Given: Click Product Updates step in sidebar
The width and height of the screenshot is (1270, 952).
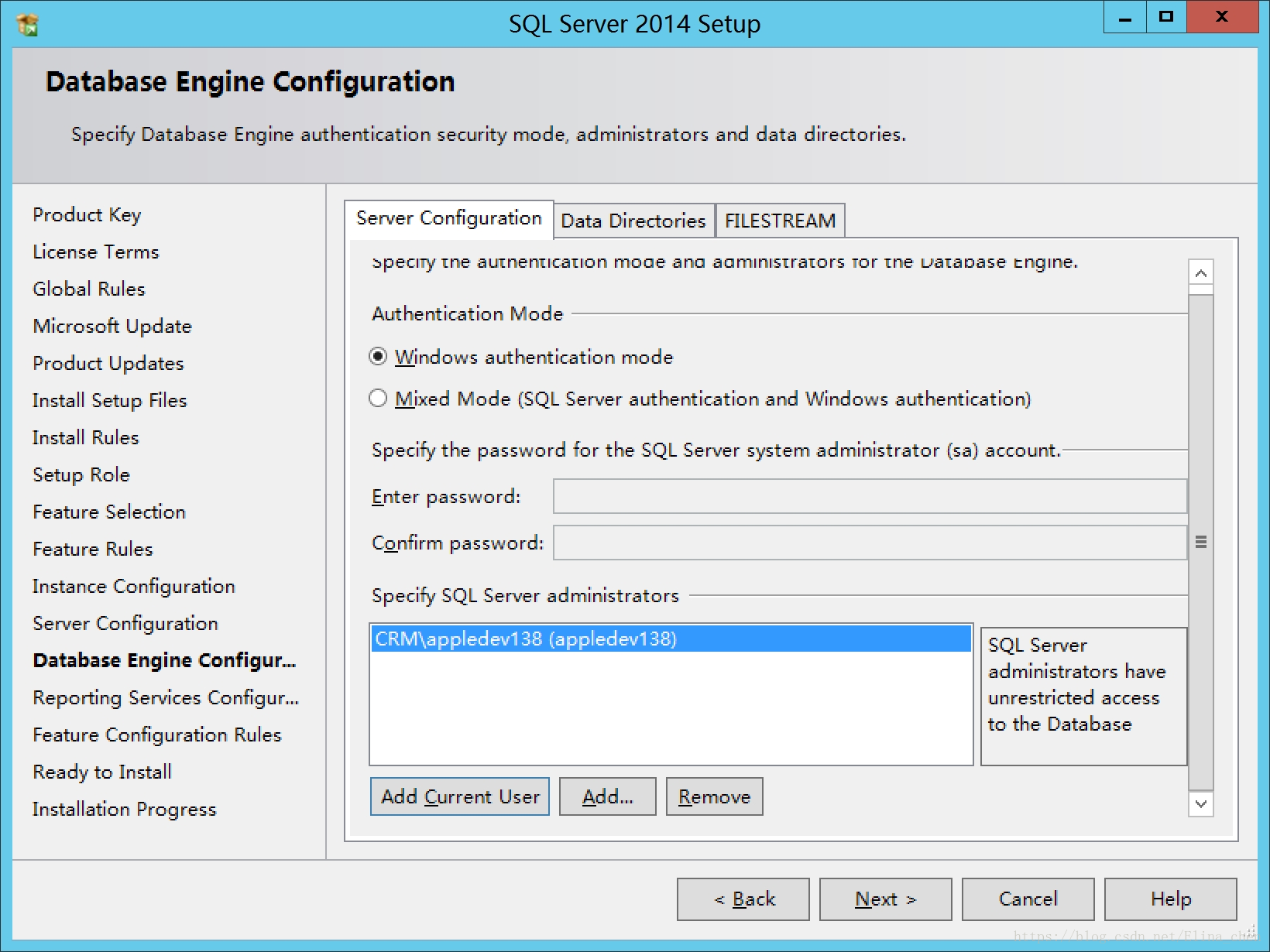Looking at the screenshot, I should [x=108, y=364].
